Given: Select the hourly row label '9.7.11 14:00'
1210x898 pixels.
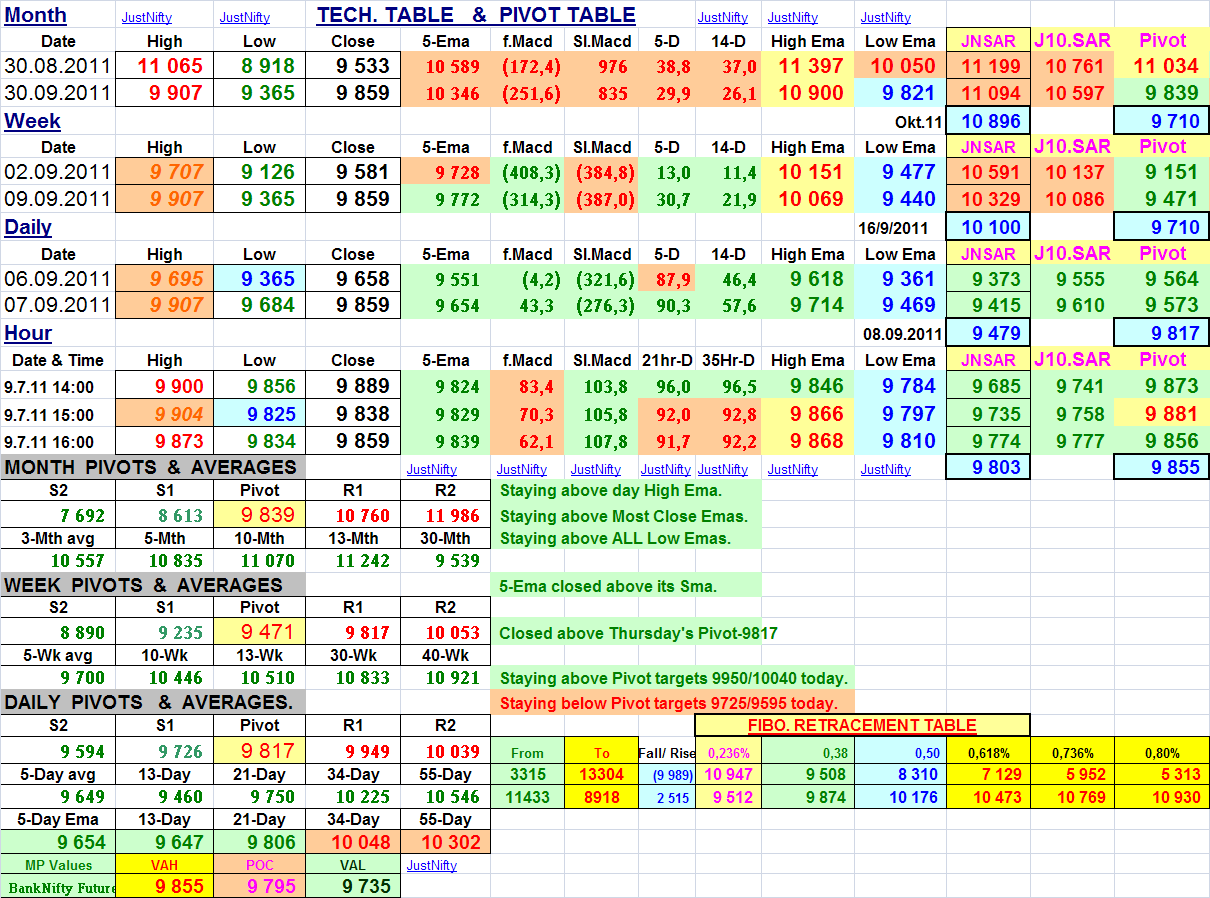Looking at the screenshot, I should point(58,387).
